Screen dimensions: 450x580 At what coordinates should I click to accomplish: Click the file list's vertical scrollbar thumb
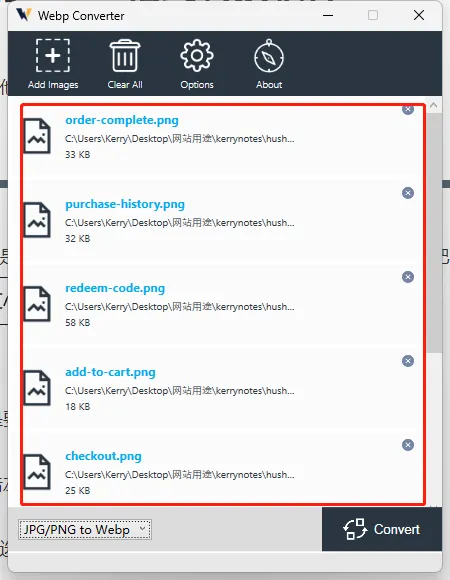click(434, 233)
